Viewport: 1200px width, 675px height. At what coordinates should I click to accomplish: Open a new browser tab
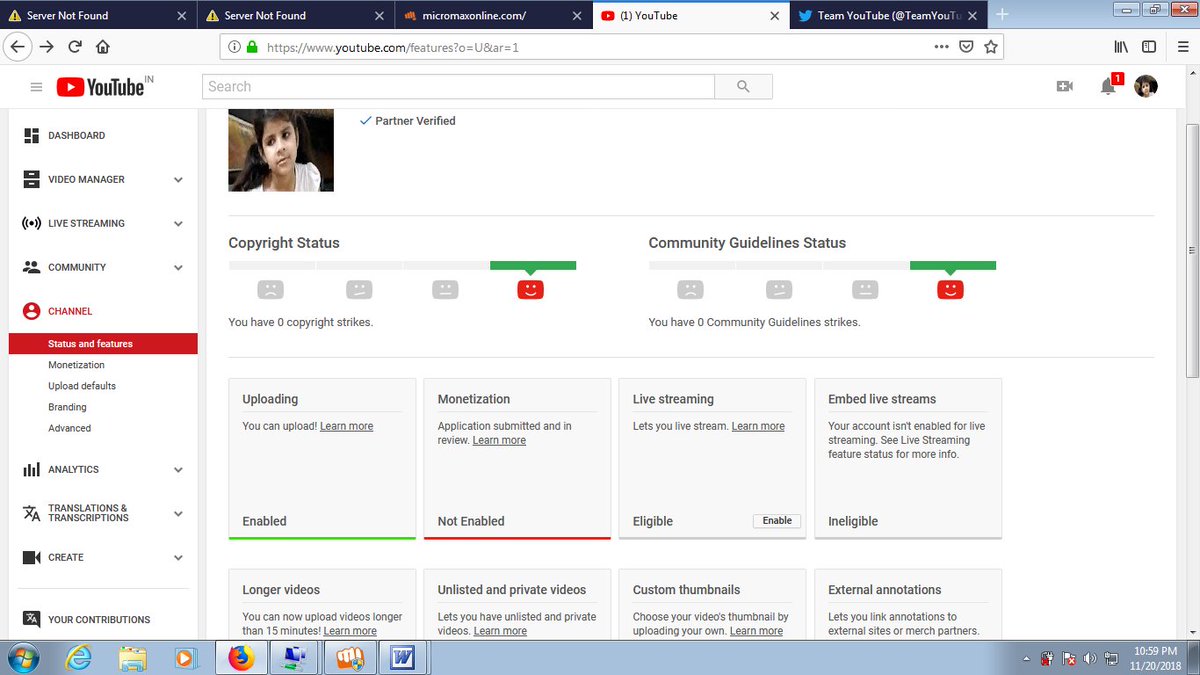1003,15
